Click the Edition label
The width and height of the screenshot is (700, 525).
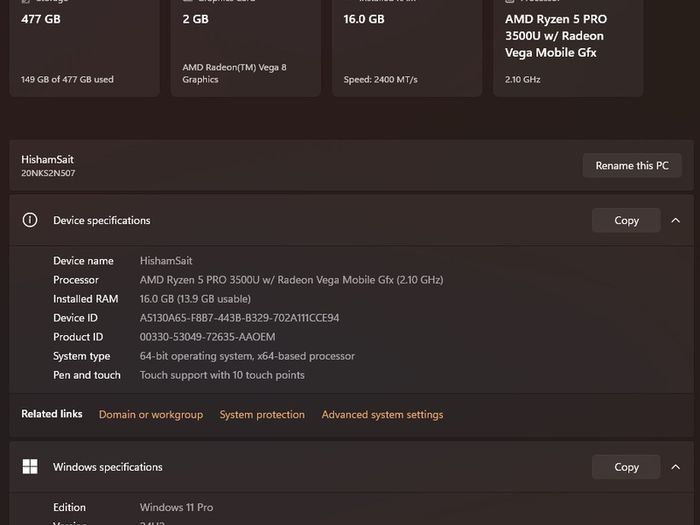click(69, 508)
